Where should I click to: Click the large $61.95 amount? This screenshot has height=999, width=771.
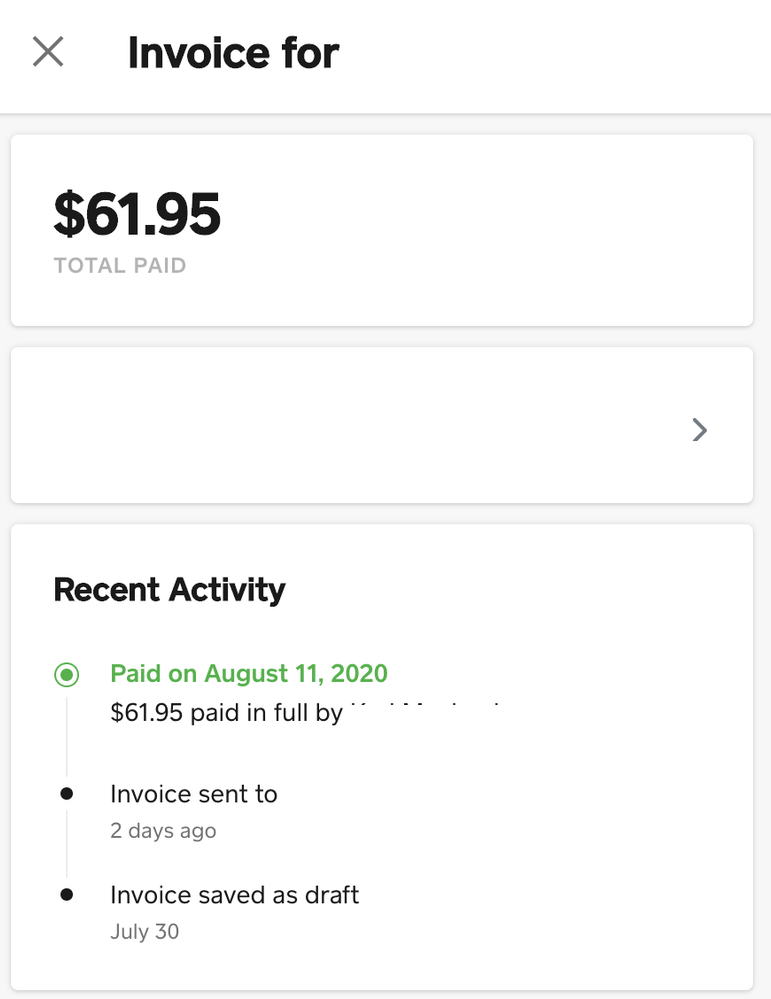click(137, 214)
